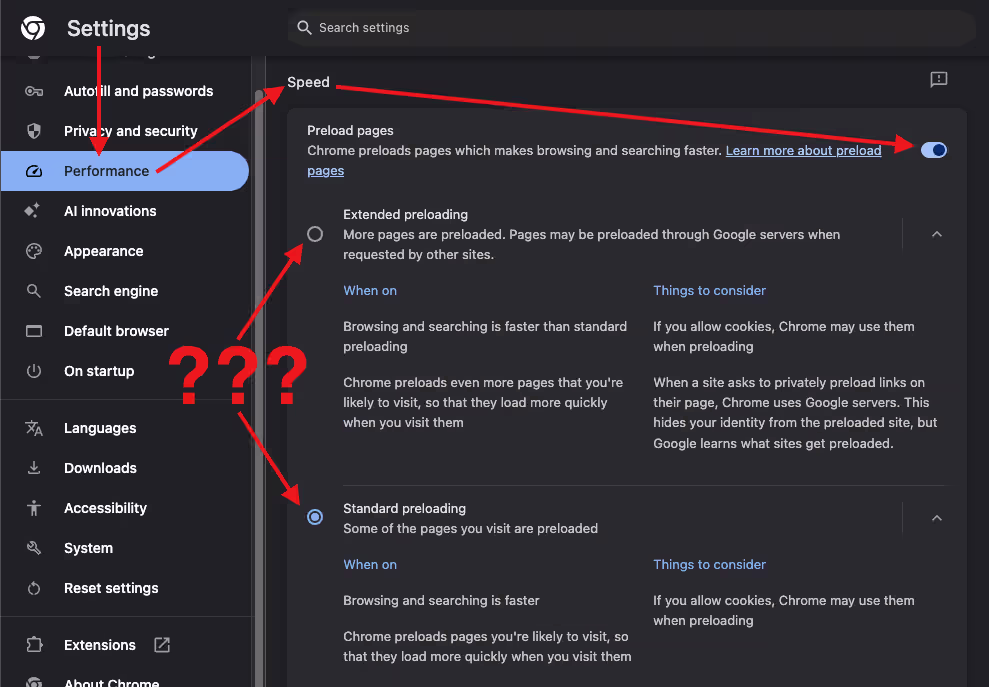
Task: Turn off the Preload pages toggle
Action: [x=933, y=150]
